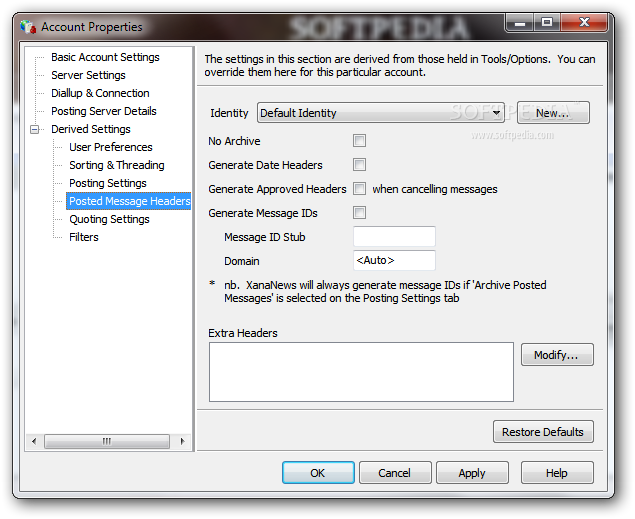Click Modify... for extra headers
635x519 pixels.
pyautogui.click(x=557, y=355)
